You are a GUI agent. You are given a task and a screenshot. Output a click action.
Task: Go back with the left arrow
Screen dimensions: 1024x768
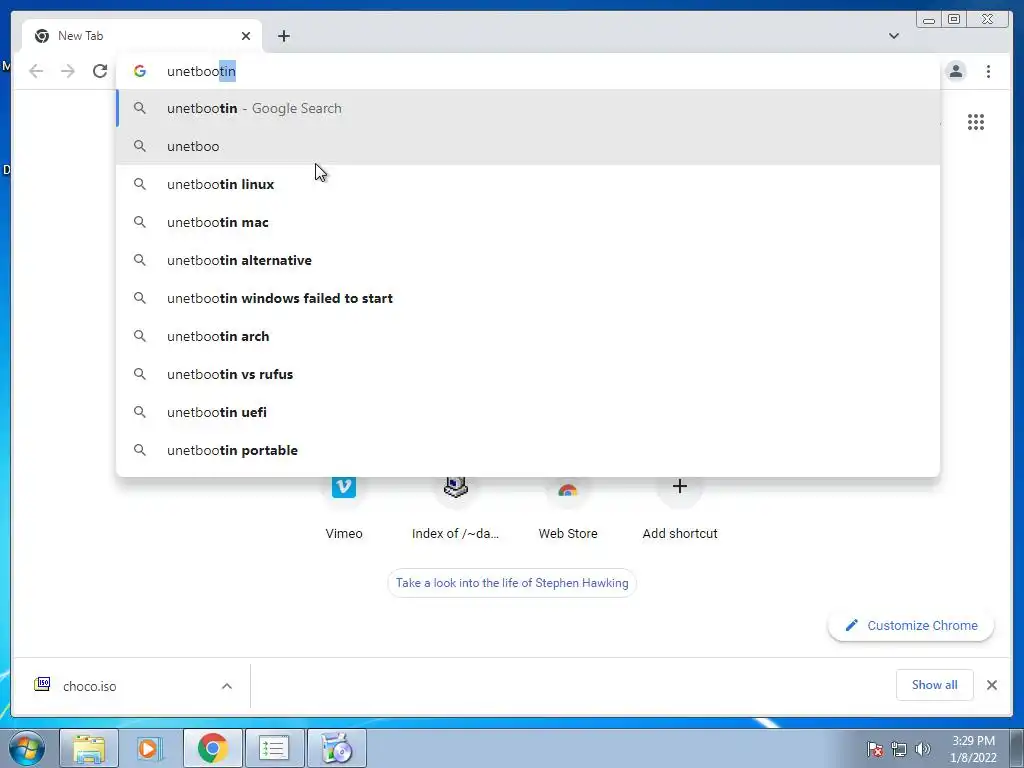36,71
